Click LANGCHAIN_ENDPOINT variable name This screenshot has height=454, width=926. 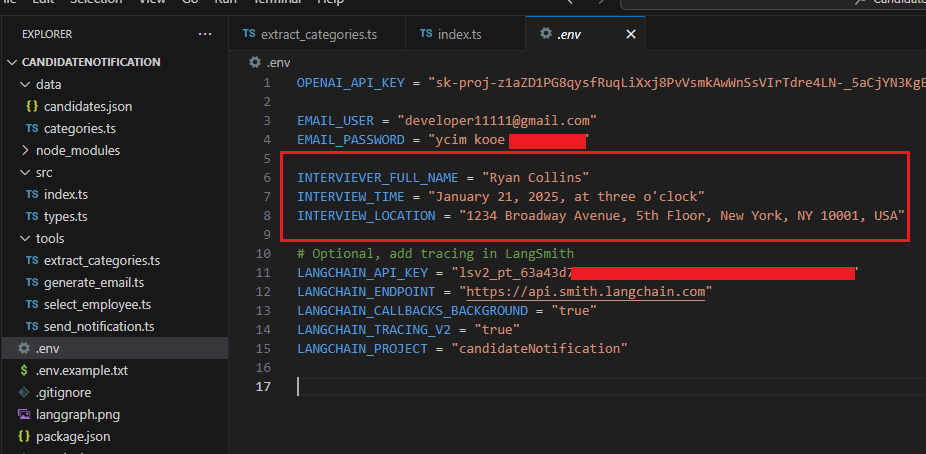pos(366,292)
